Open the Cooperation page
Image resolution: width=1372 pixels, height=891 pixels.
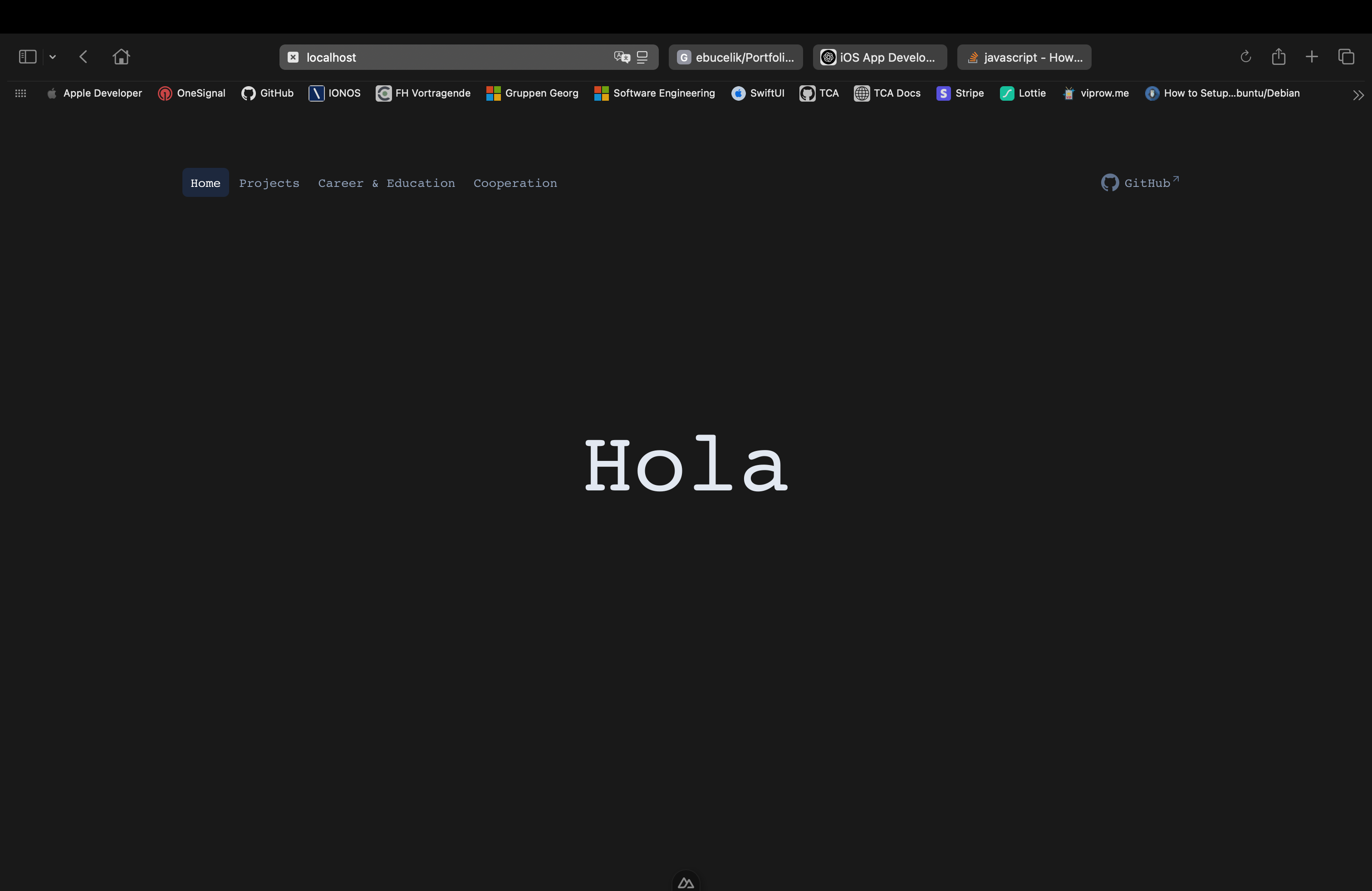tap(515, 183)
